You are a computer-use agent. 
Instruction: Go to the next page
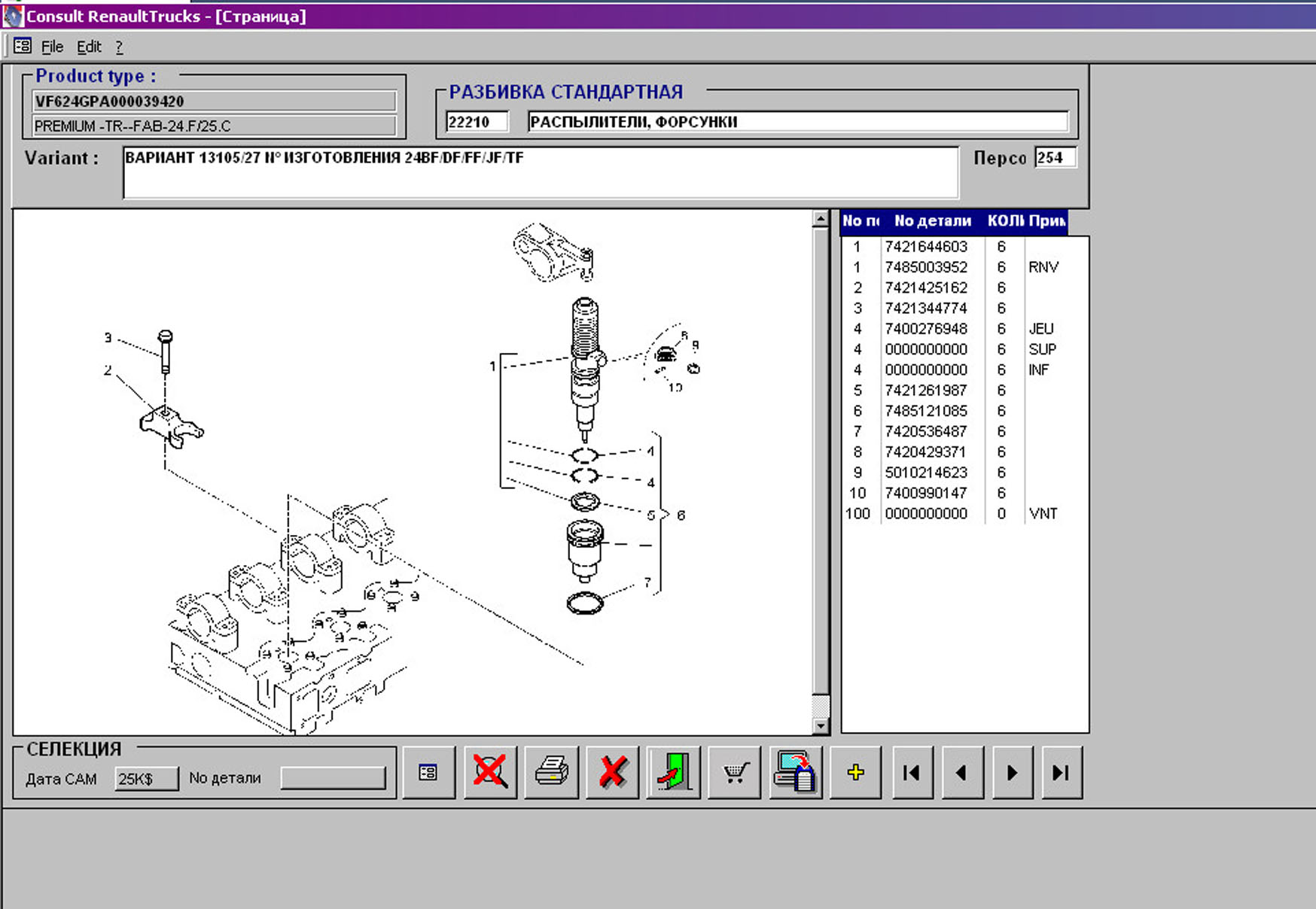tap(1011, 773)
